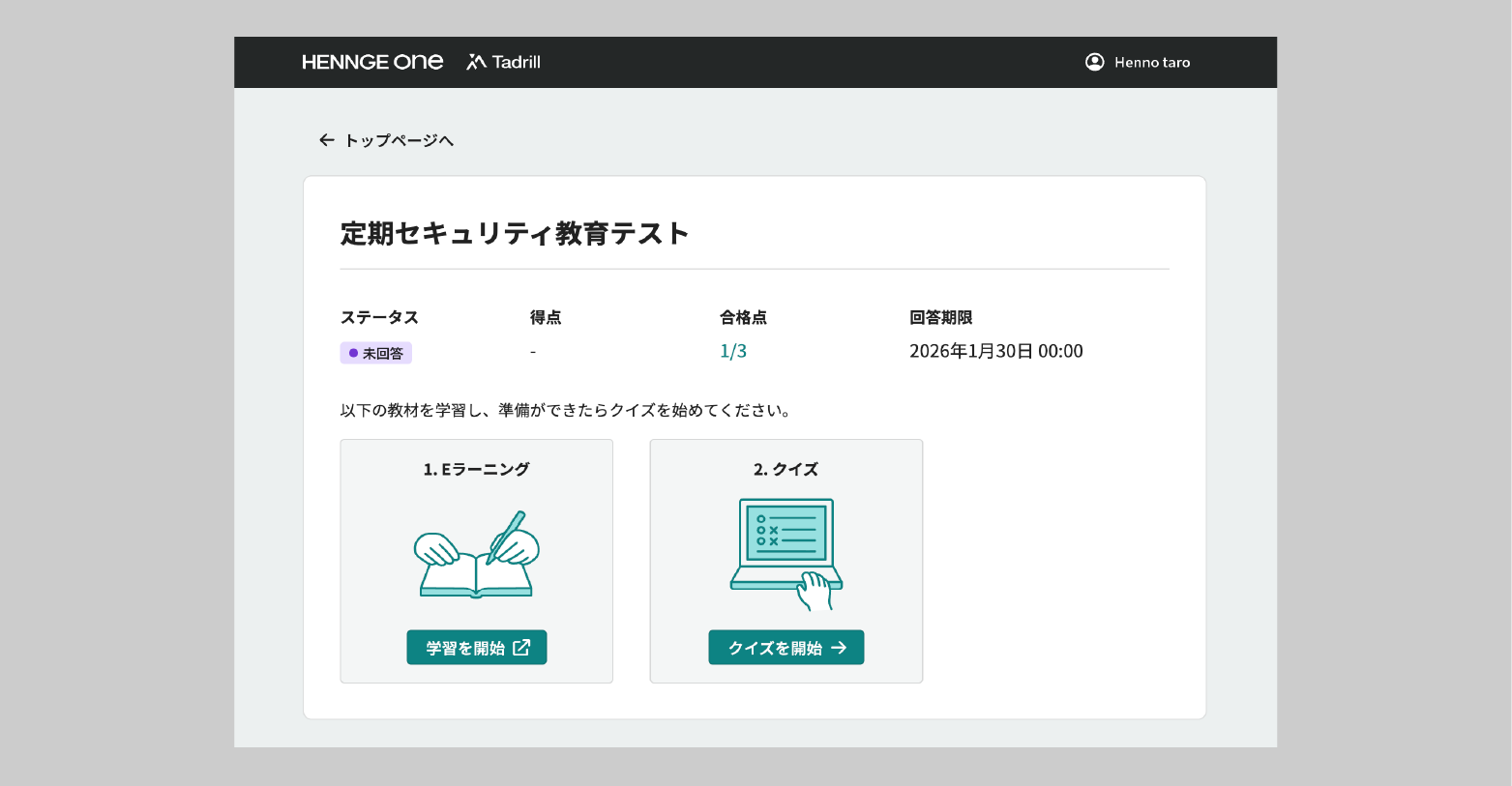Select the 1. Eラーニング card heading
This screenshot has width=1512, height=786.
pos(476,469)
